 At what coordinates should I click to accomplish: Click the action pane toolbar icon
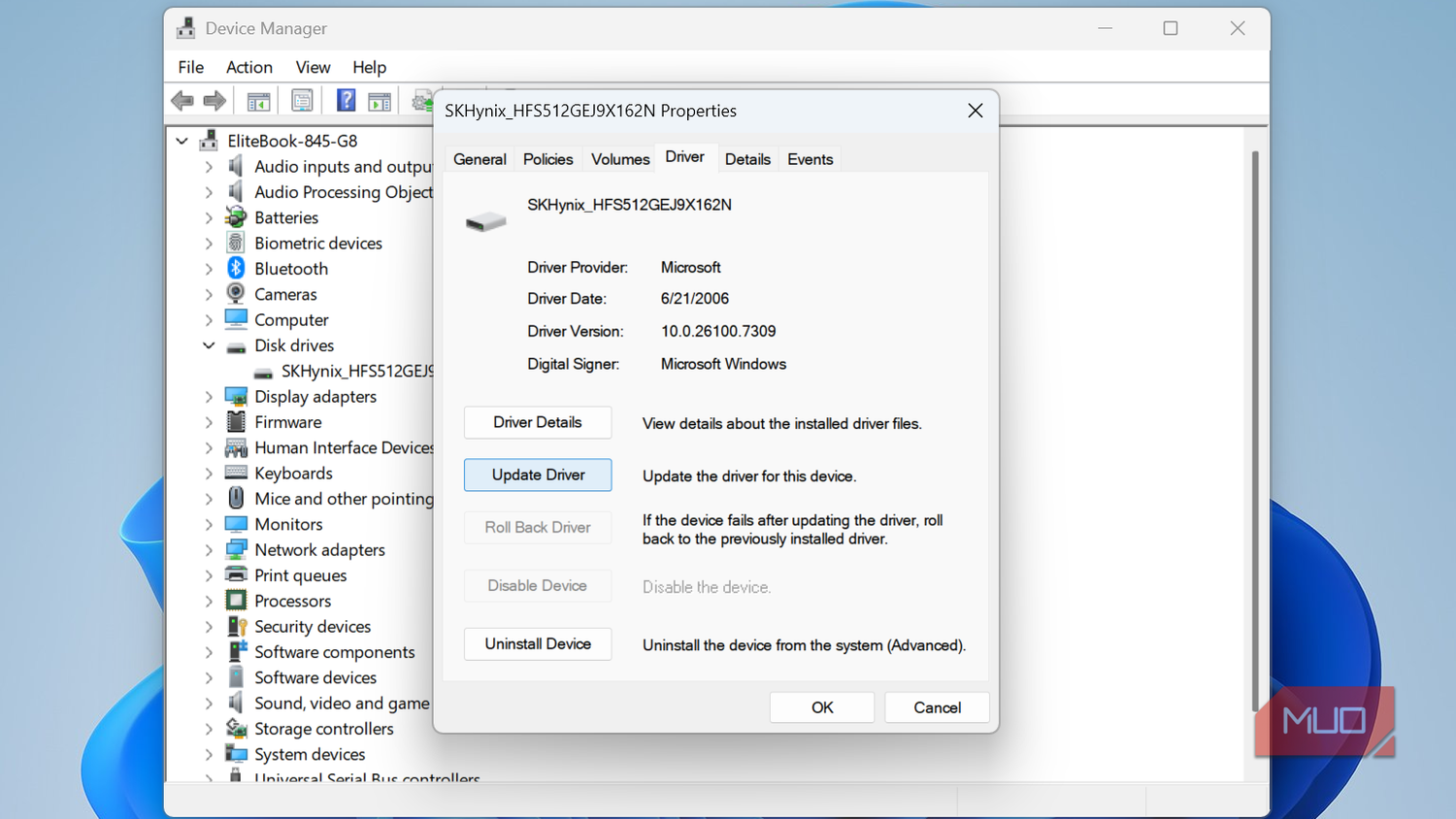point(380,100)
